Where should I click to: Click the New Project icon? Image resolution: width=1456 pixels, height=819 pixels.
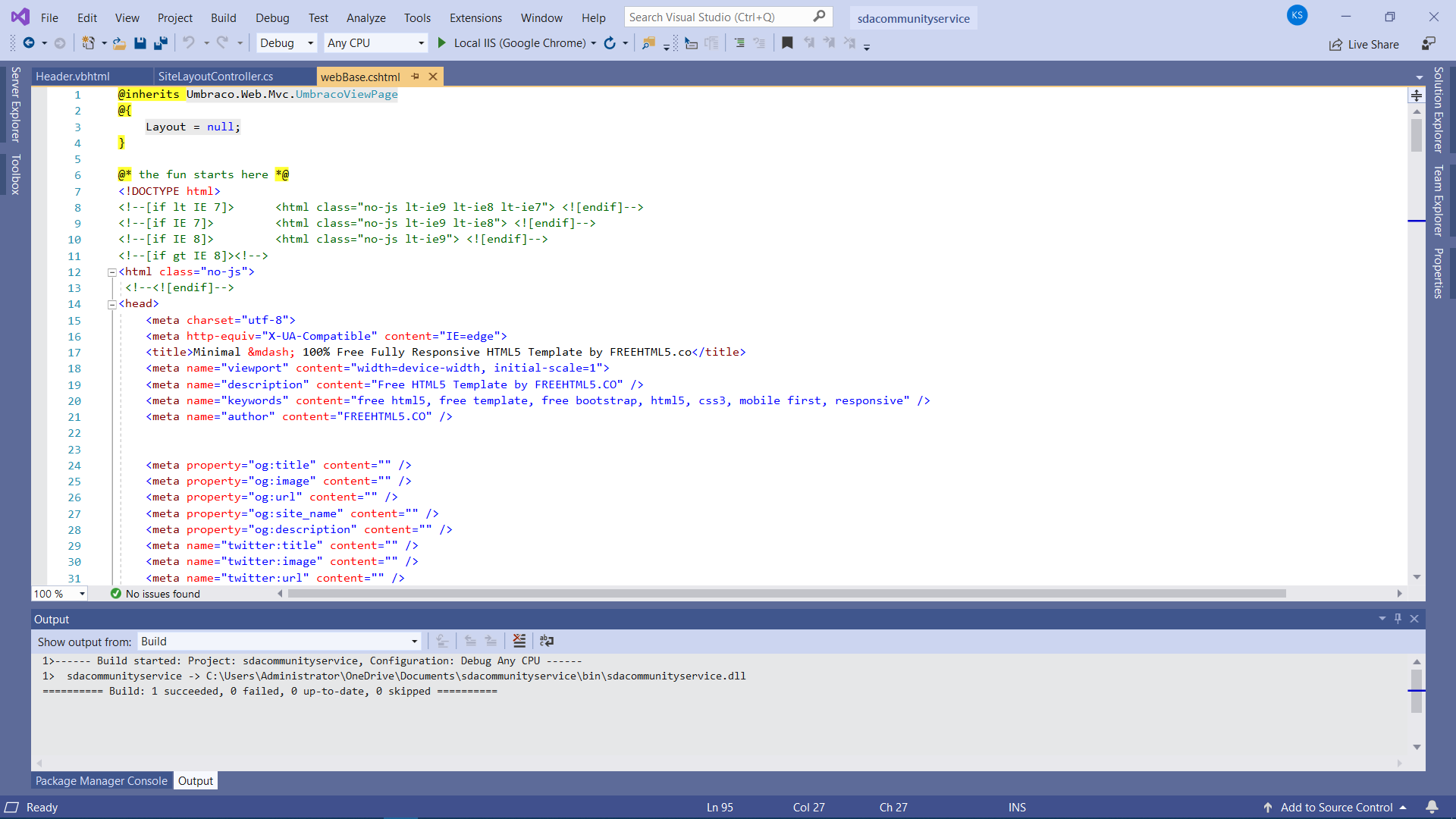(89, 43)
